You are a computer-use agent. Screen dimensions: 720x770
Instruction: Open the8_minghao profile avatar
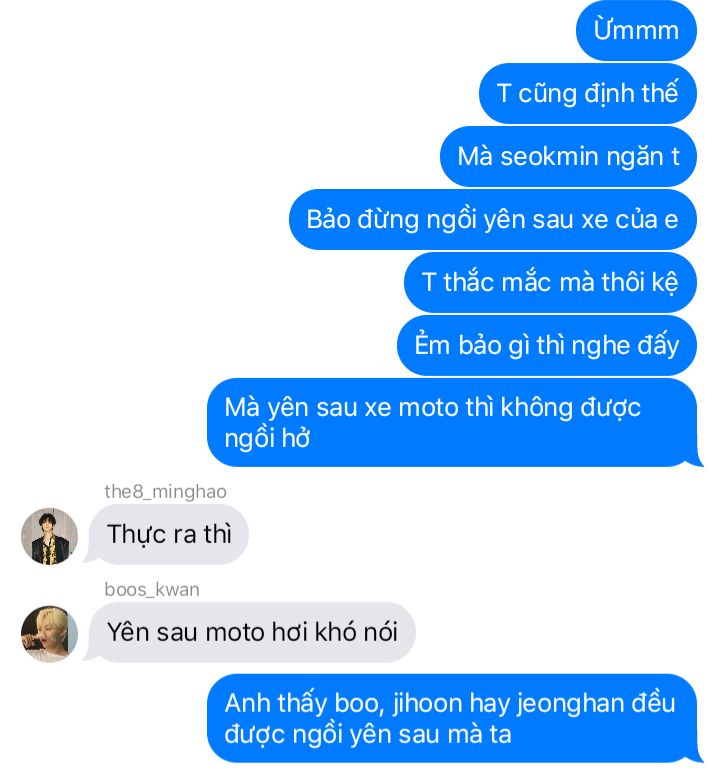point(49,536)
